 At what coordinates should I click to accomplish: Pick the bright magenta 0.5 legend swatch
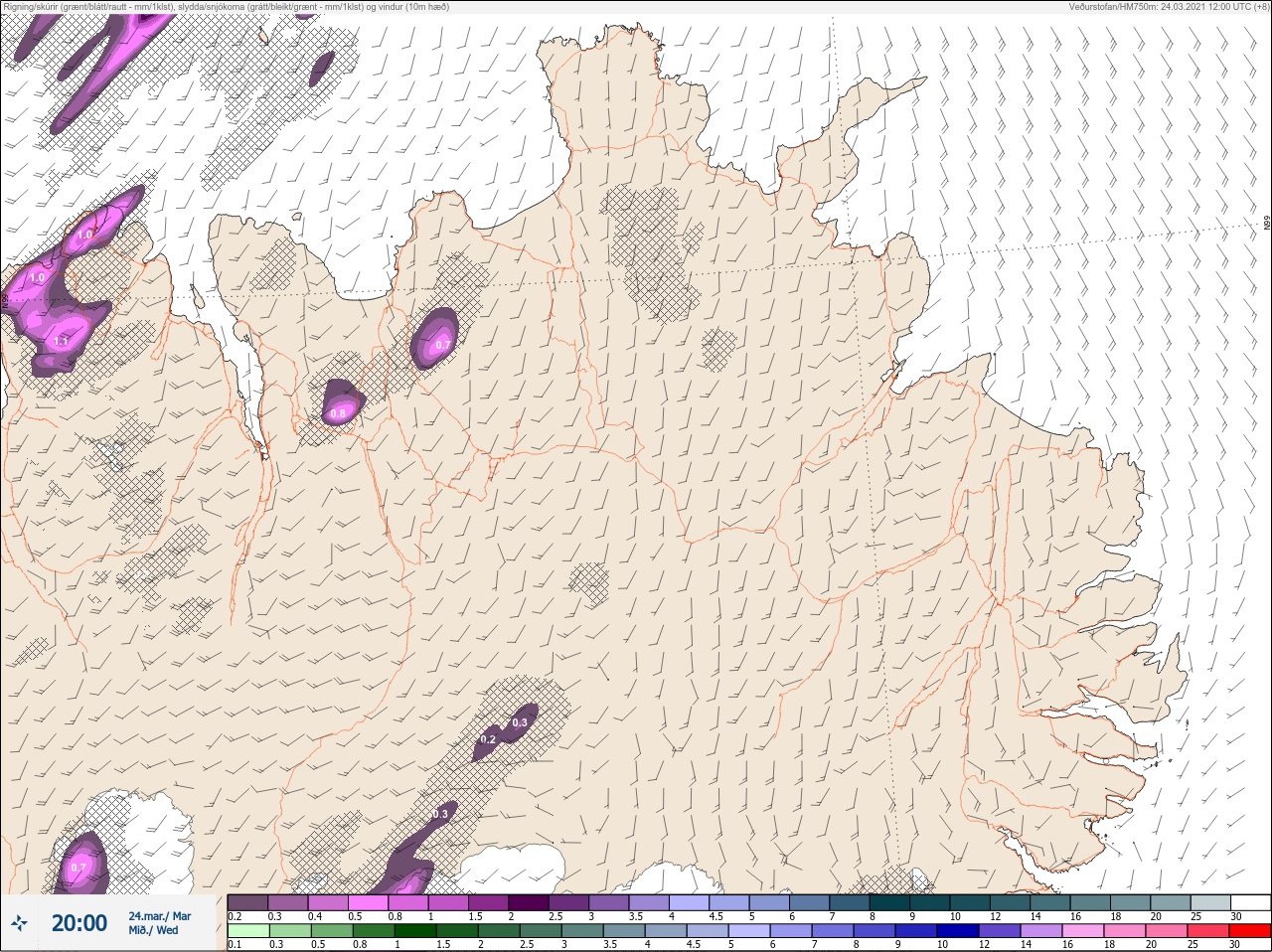click(369, 902)
